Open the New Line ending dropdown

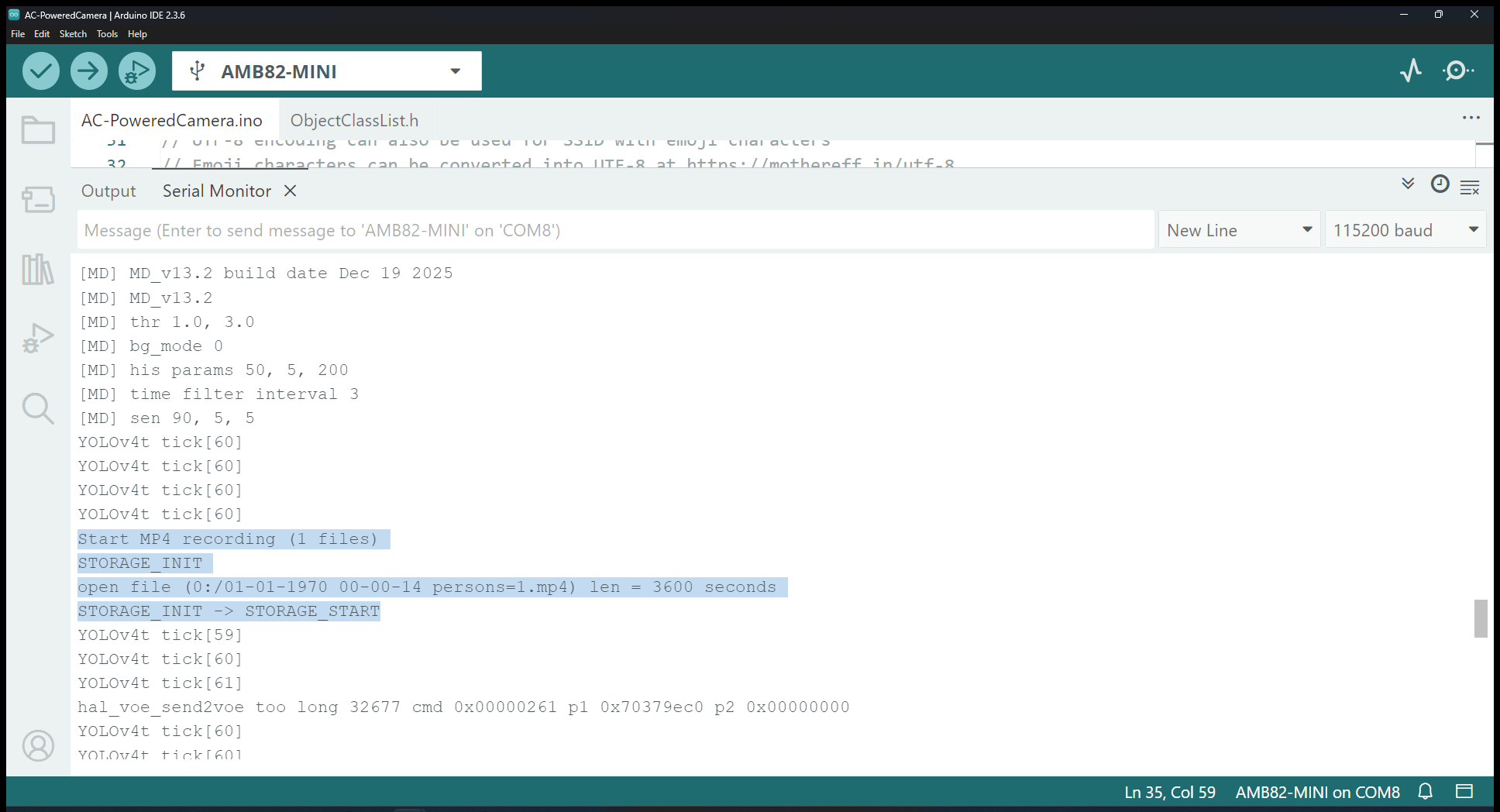[1239, 230]
